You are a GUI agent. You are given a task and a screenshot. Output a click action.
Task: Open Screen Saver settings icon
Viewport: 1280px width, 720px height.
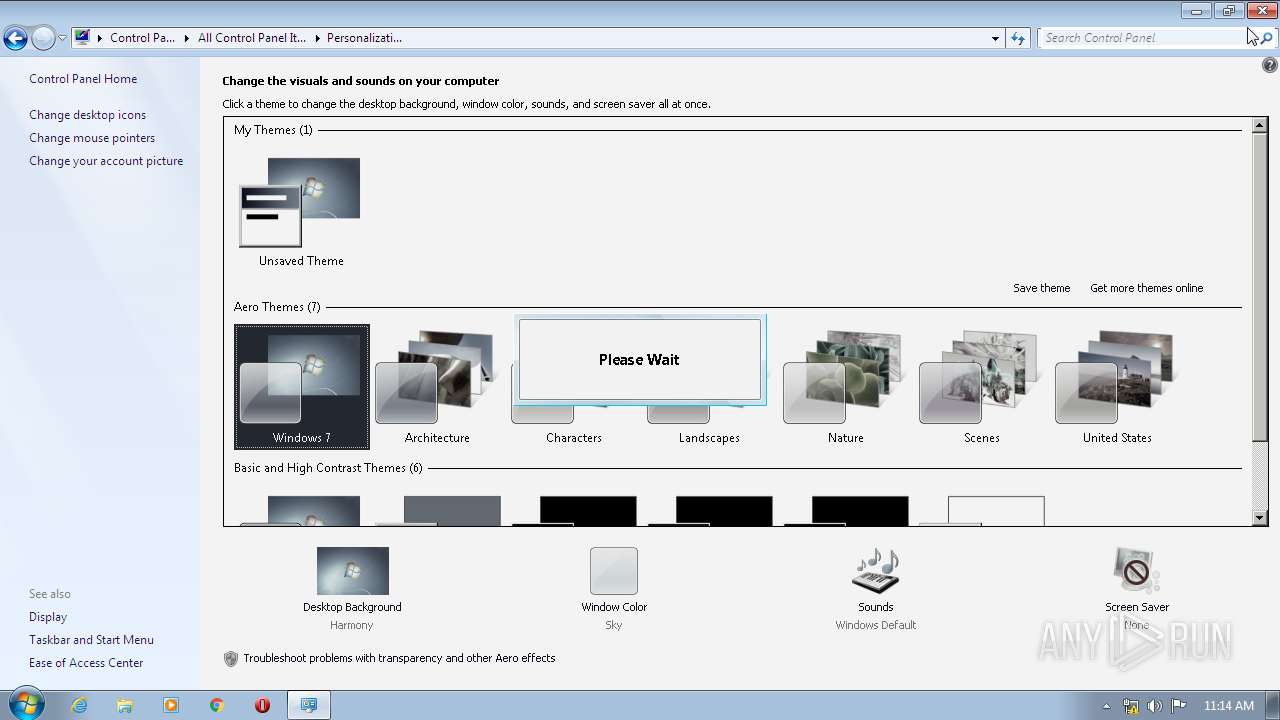click(1136, 571)
